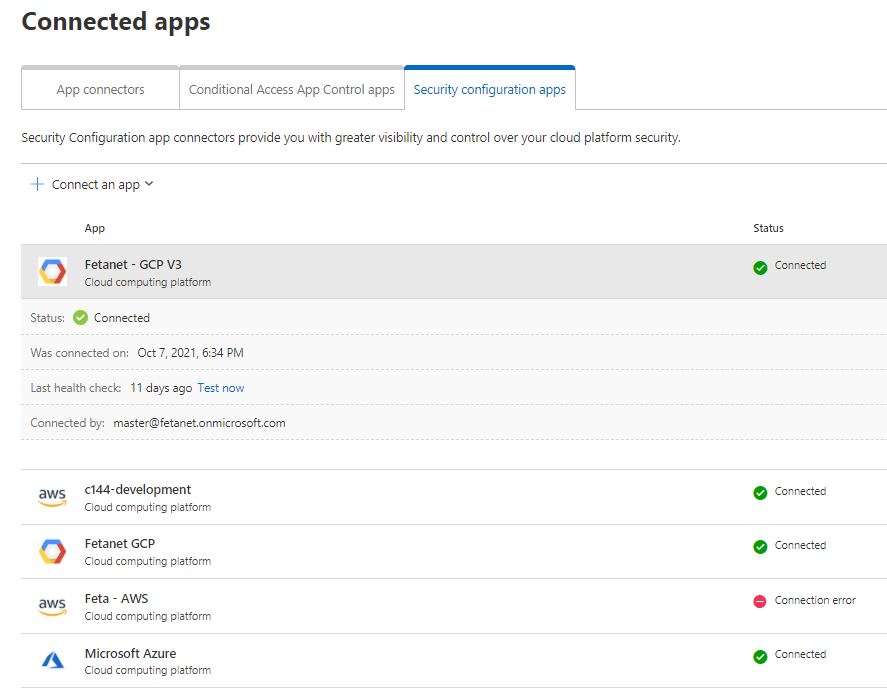Select the Security configuration apps tab

[489, 90]
